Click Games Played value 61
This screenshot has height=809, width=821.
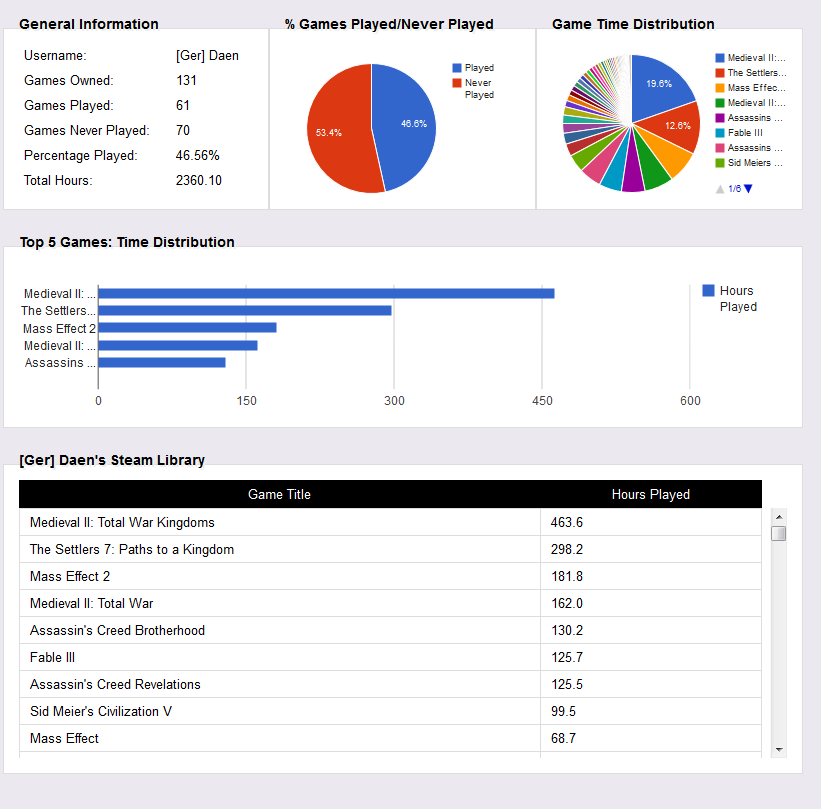[x=183, y=105]
